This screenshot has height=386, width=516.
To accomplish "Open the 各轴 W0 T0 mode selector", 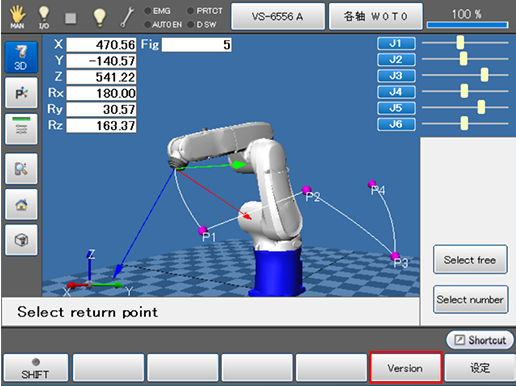I will click(x=376, y=16).
